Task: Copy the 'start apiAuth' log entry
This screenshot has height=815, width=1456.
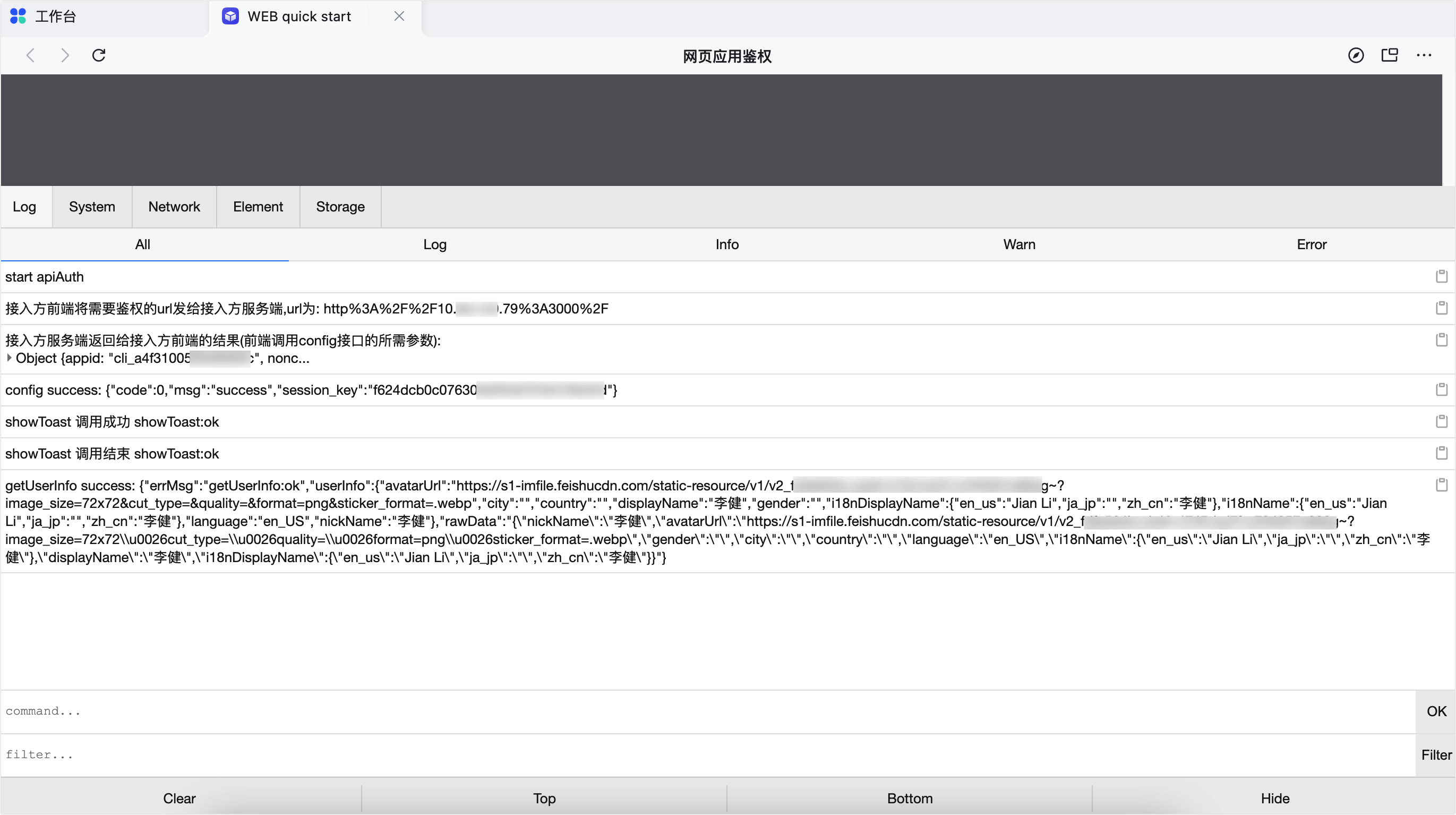Action: 1441,277
